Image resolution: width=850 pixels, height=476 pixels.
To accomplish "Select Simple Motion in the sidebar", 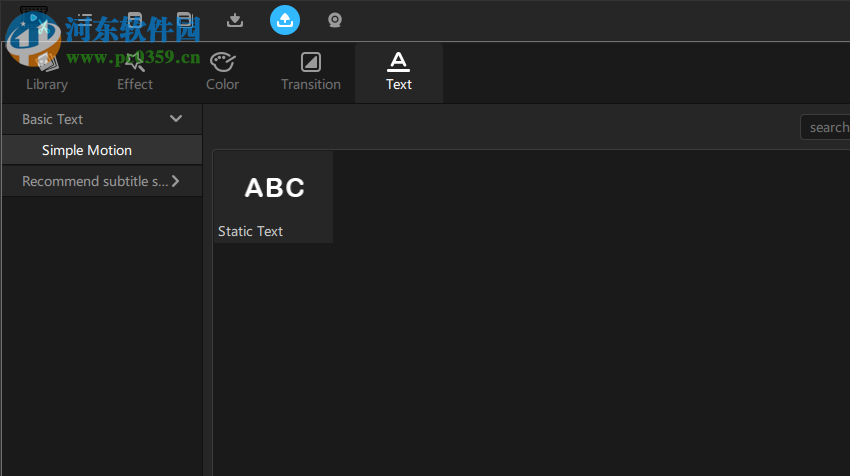I will coord(87,150).
